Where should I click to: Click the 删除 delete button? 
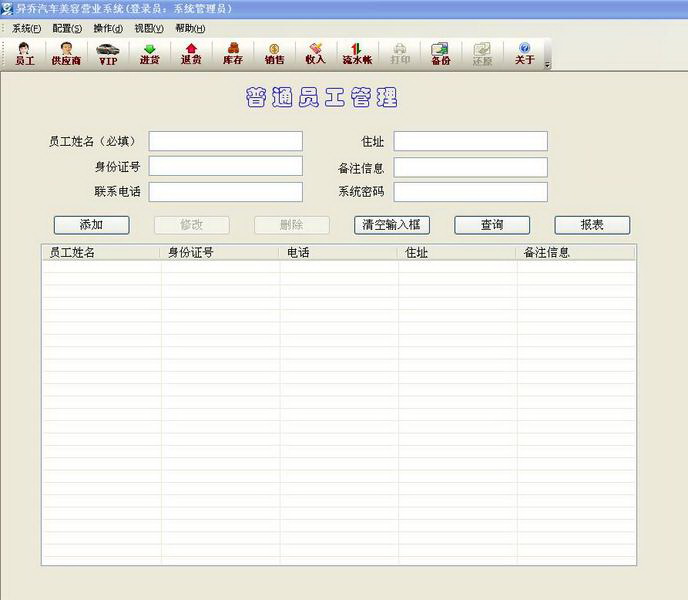coord(292,225)
